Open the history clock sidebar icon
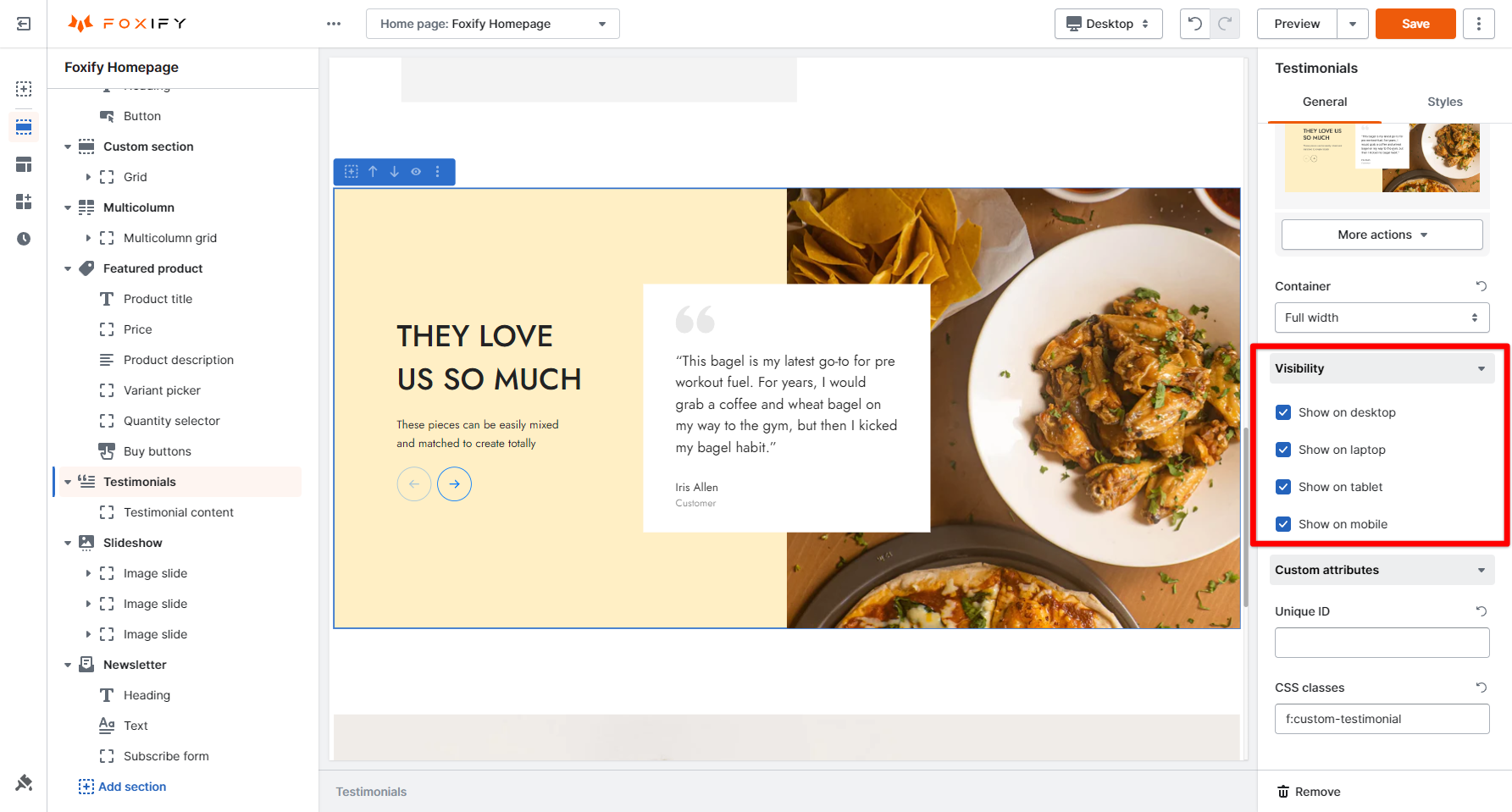Image resolution: width=1512 pixels, height=812 pixels. pos(24,239)
